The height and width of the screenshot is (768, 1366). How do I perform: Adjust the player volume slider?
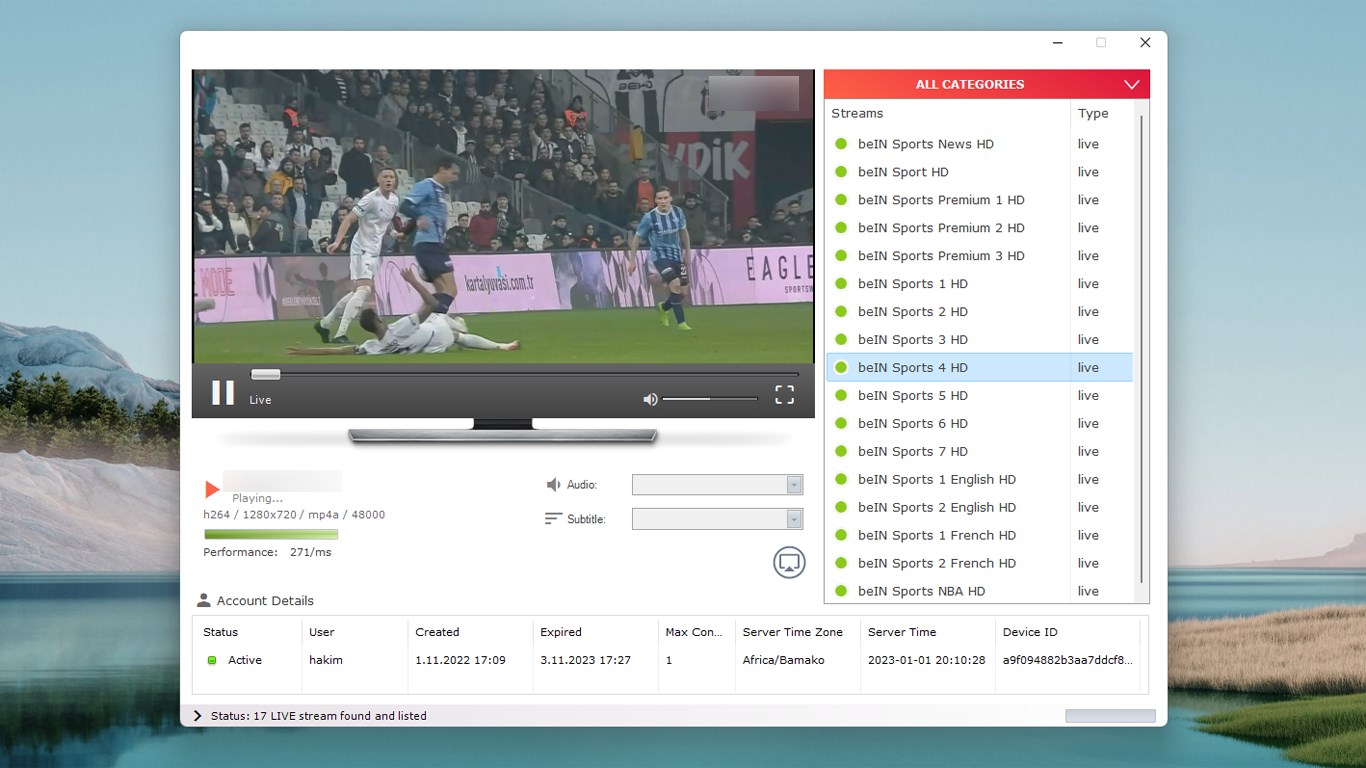(x=710, y=398)
